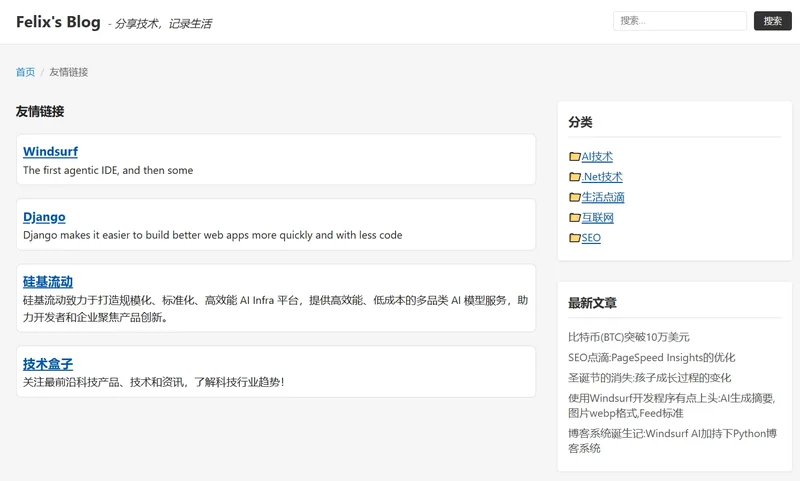Click the 最新文章 sidebar heading
Screen dimensions: 800x481
pyautogui.click(x=592, y=303)
